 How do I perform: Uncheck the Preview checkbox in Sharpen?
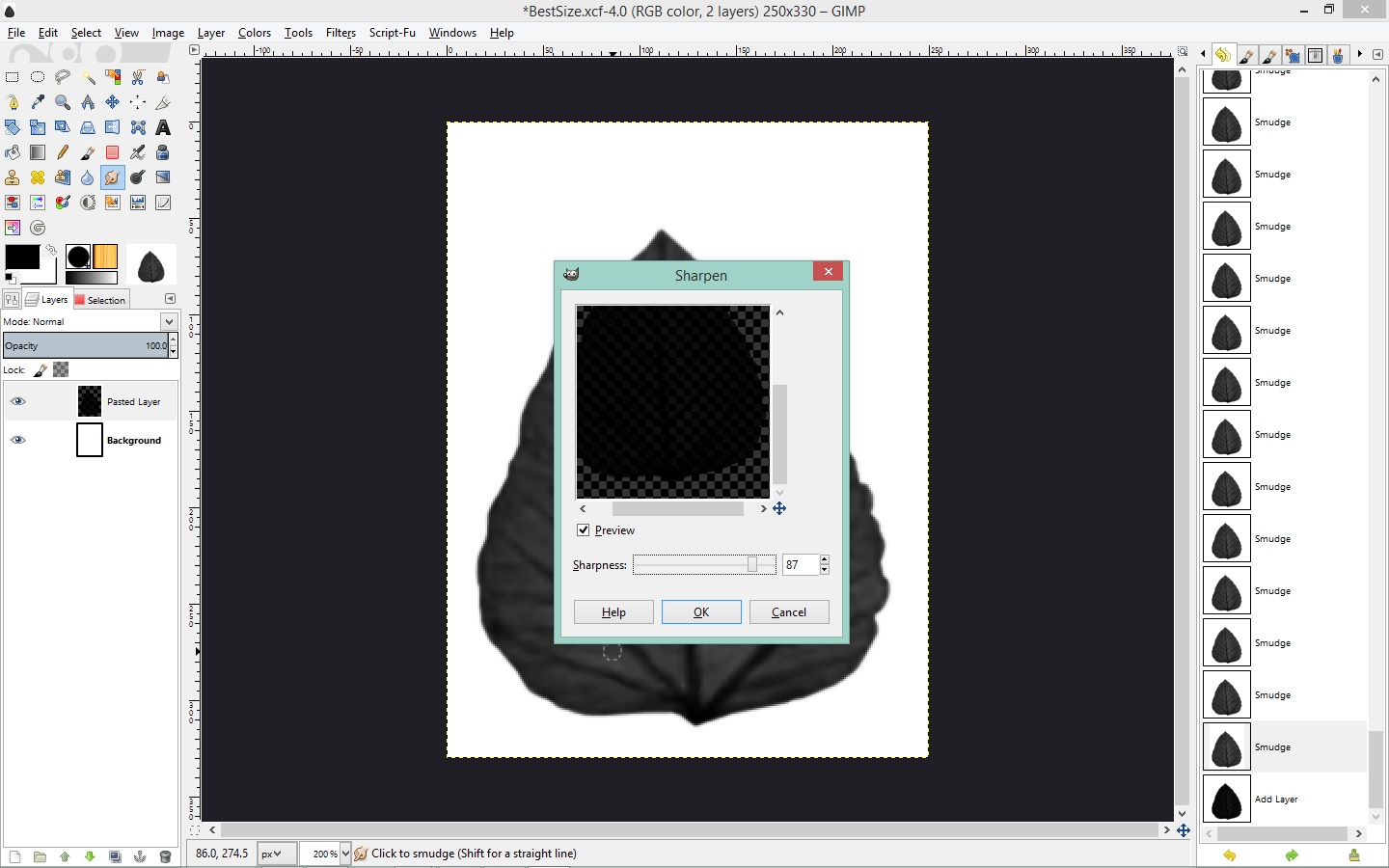583,530
